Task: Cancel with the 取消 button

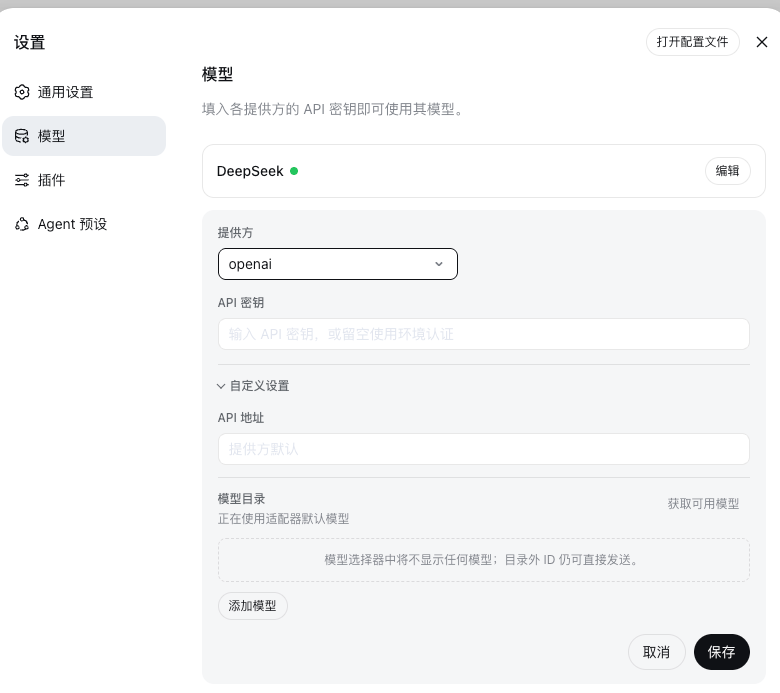Action: click(657, 652)
